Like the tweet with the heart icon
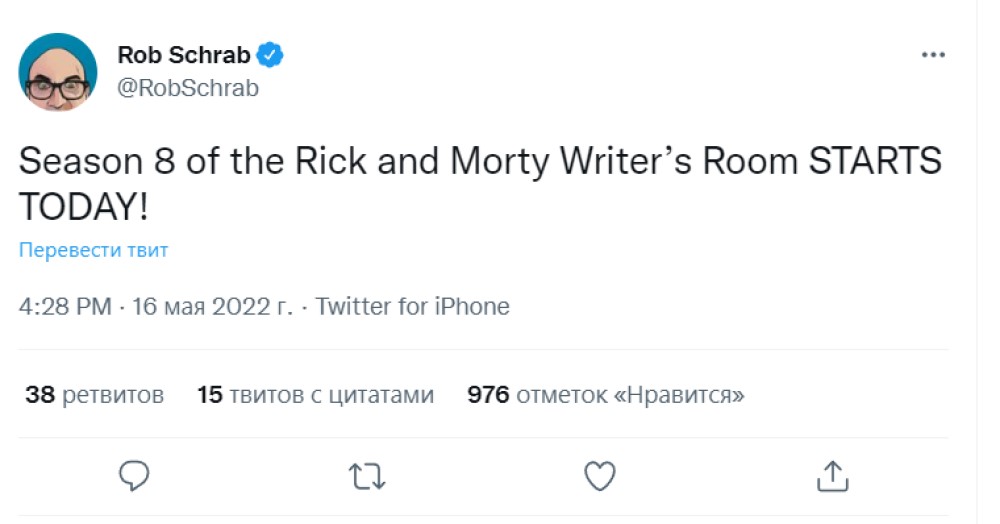The image size is (1000, 524). point(599,476)
